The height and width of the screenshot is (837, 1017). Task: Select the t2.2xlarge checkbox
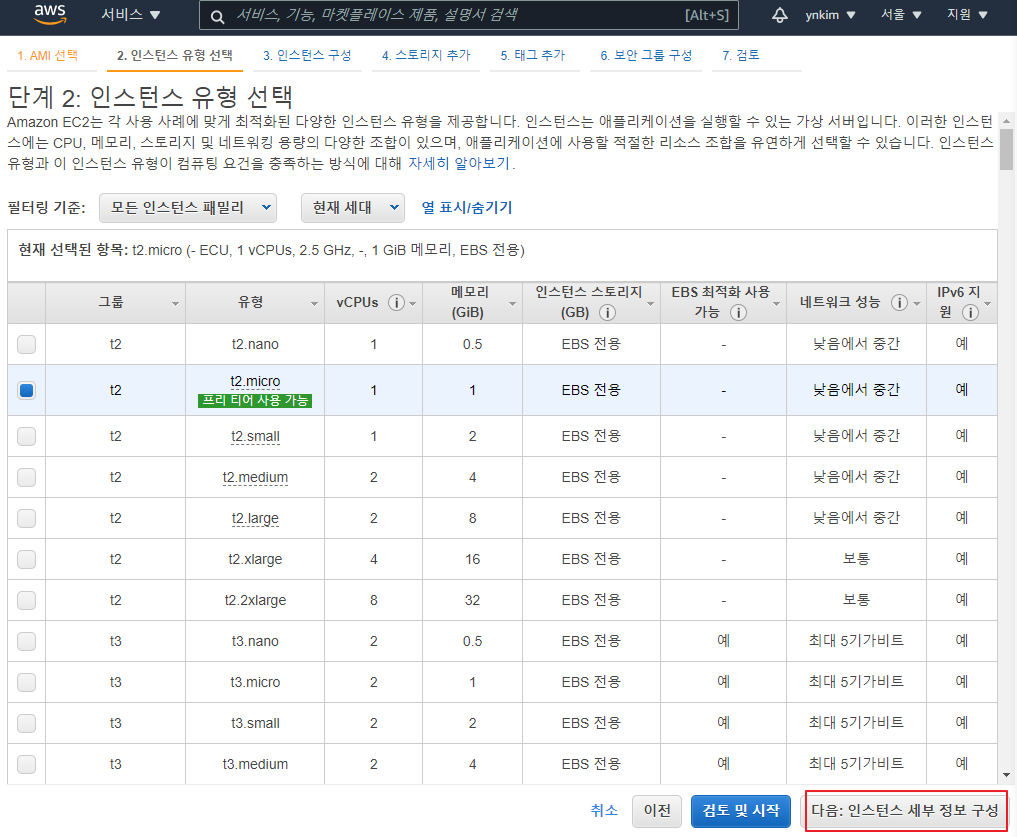click(x=27, y=600)
